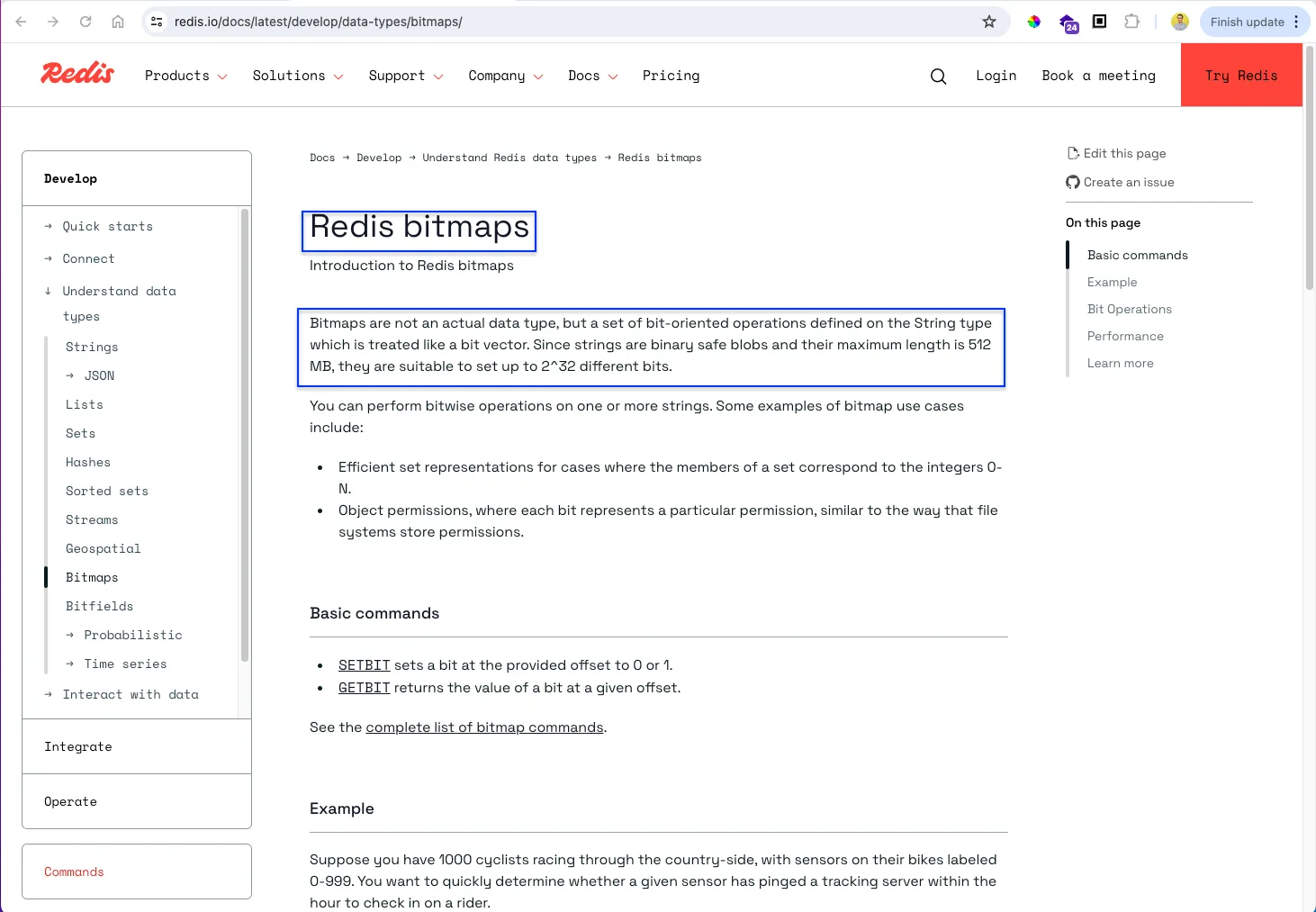Open the colorful circle extension icon
Viewport: 1316px width, 912px height.
click(x=1034, y=22)
